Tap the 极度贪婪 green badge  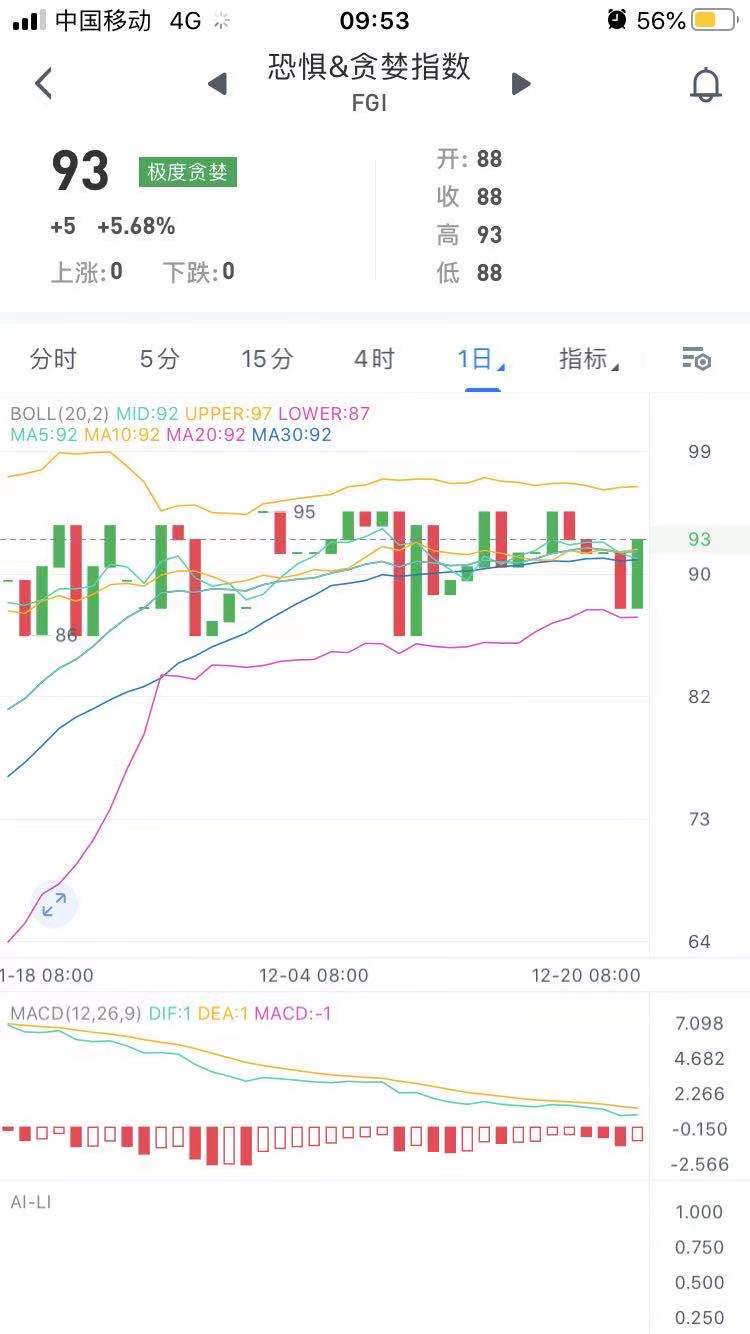188,172
